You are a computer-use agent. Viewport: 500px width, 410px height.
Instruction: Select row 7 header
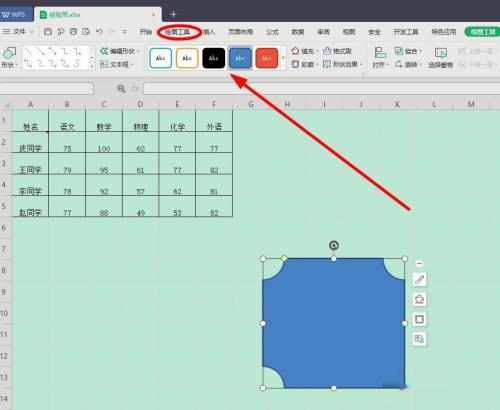[x=4, y=249]
